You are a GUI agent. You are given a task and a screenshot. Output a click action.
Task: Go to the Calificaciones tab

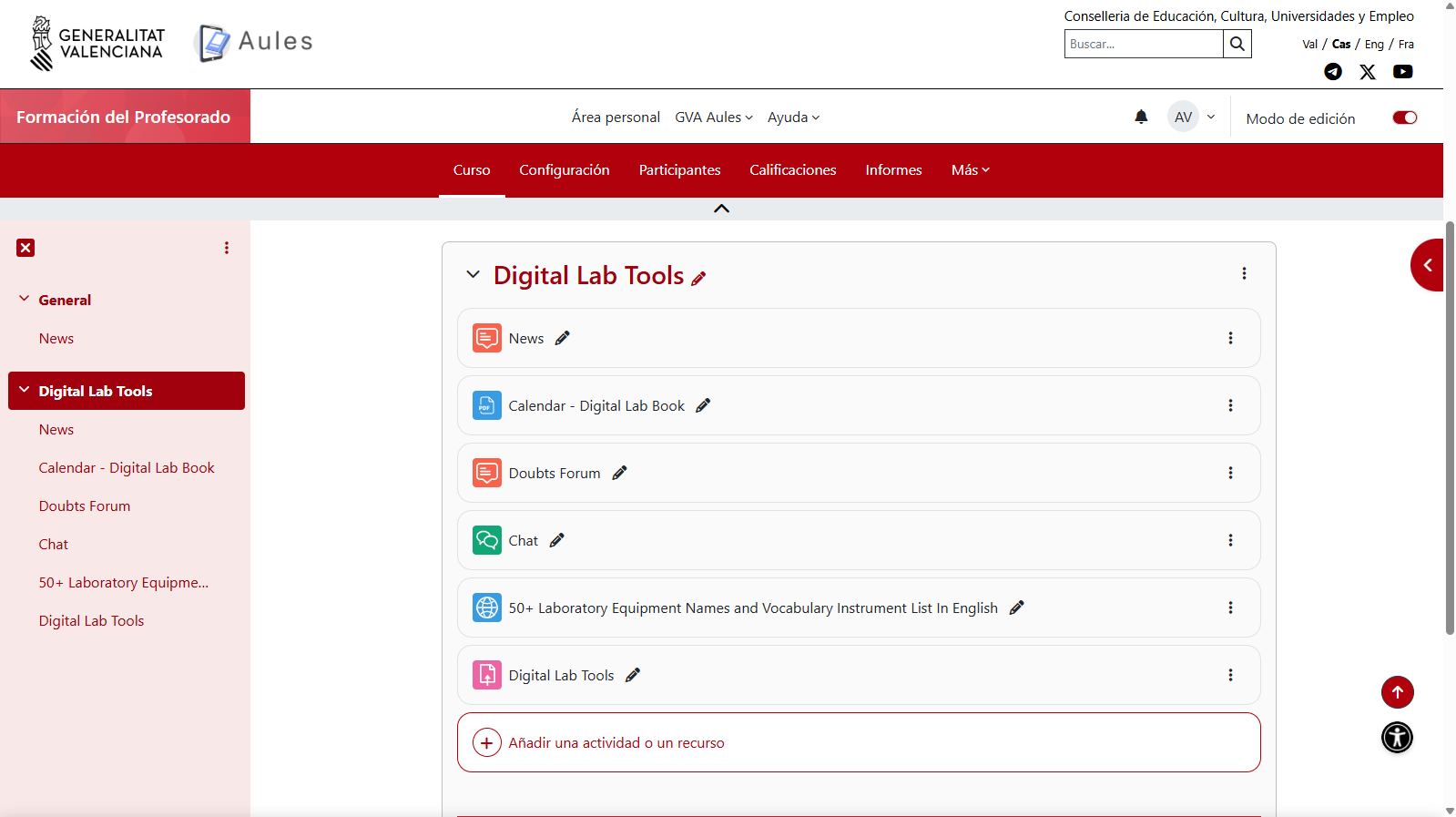(792, 170)
